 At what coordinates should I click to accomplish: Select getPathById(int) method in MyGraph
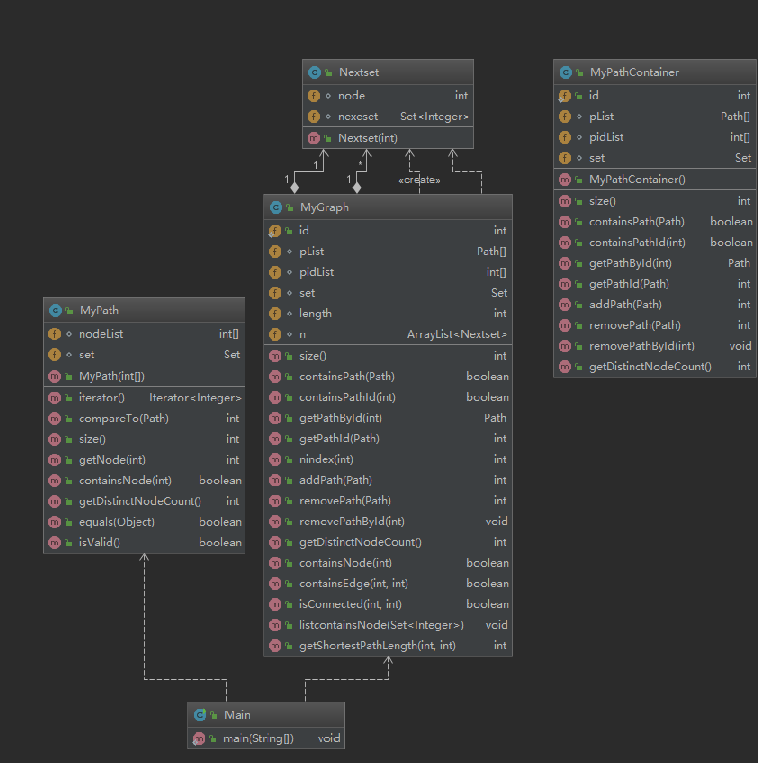[340, 418]
